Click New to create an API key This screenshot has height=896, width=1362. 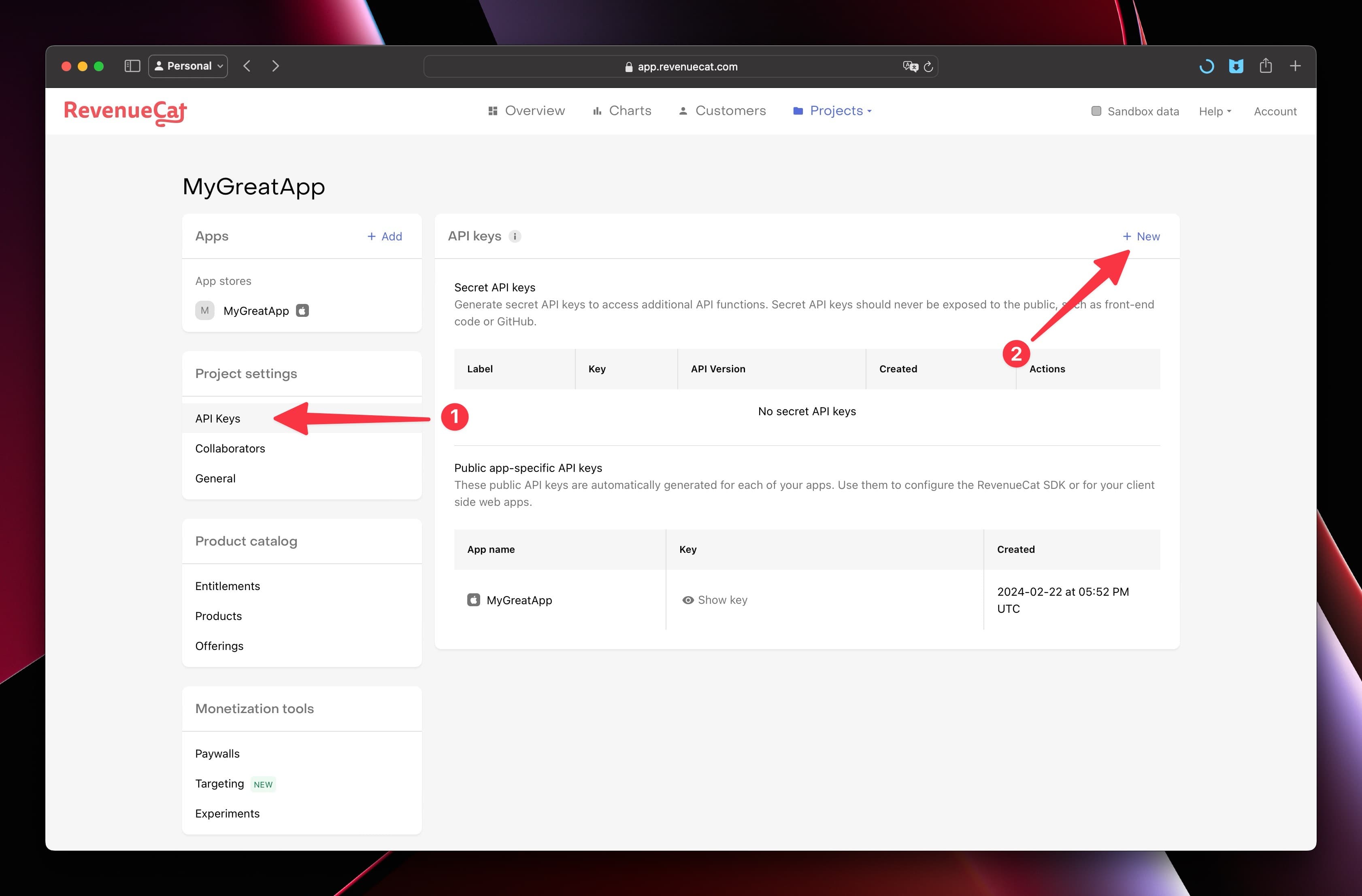[x=1141, y=236]
